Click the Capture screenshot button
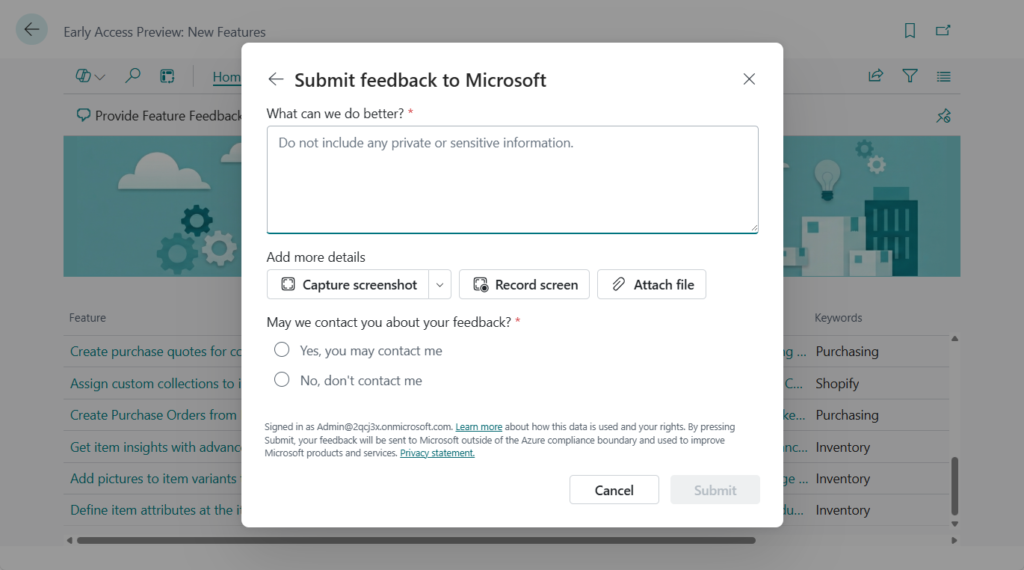The height and width of the screenshot is (570, 1024). coord(348,285)
